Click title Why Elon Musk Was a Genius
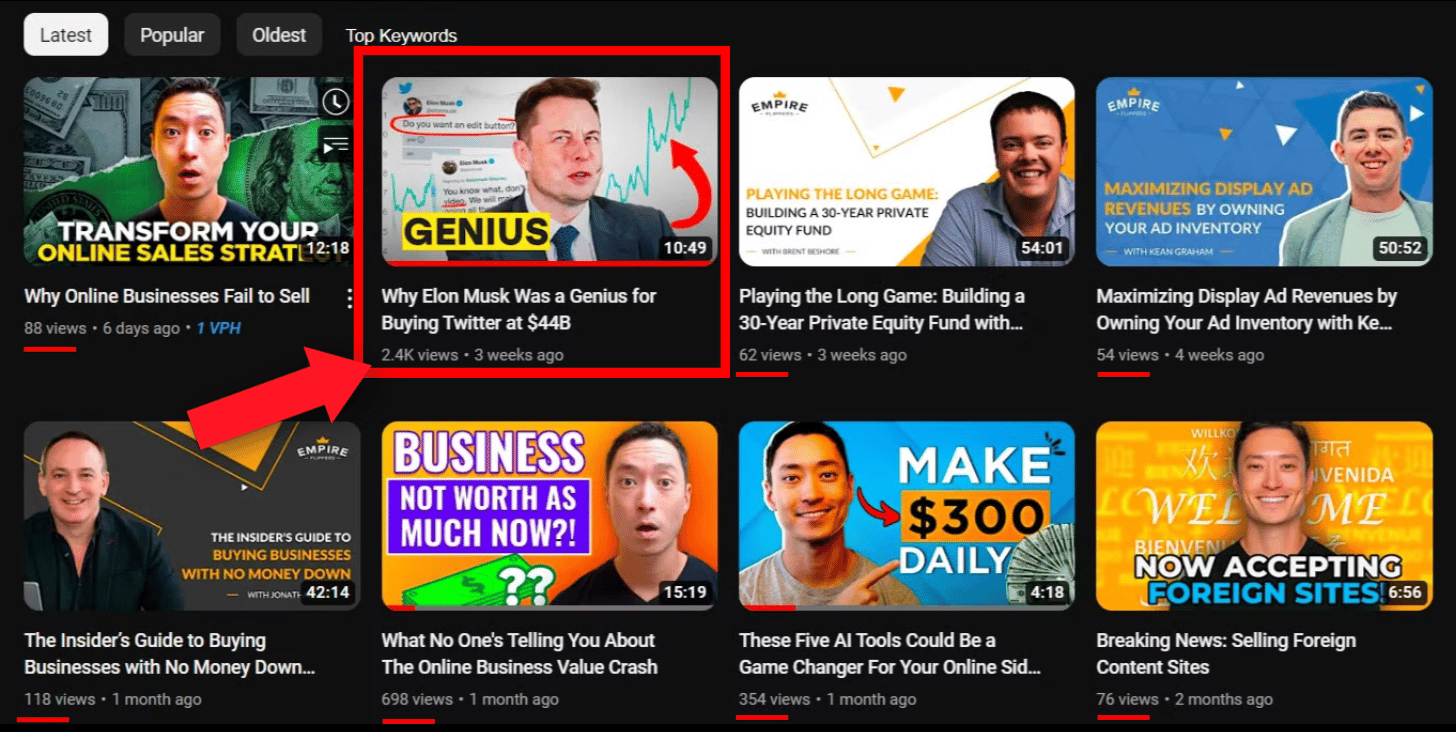This screenshot has height=732, width=1456. click(x=519, y=310)
